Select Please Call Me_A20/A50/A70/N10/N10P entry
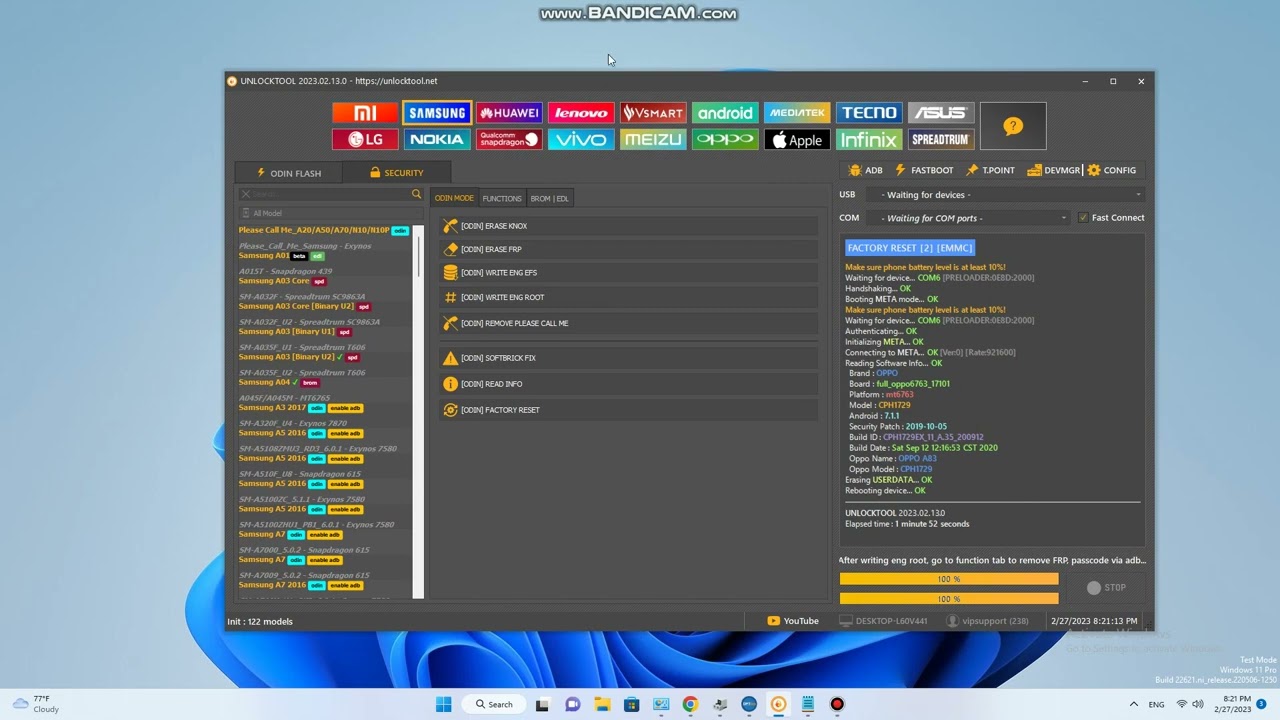This screenshot has height=720, width=1280. (324, 230)
